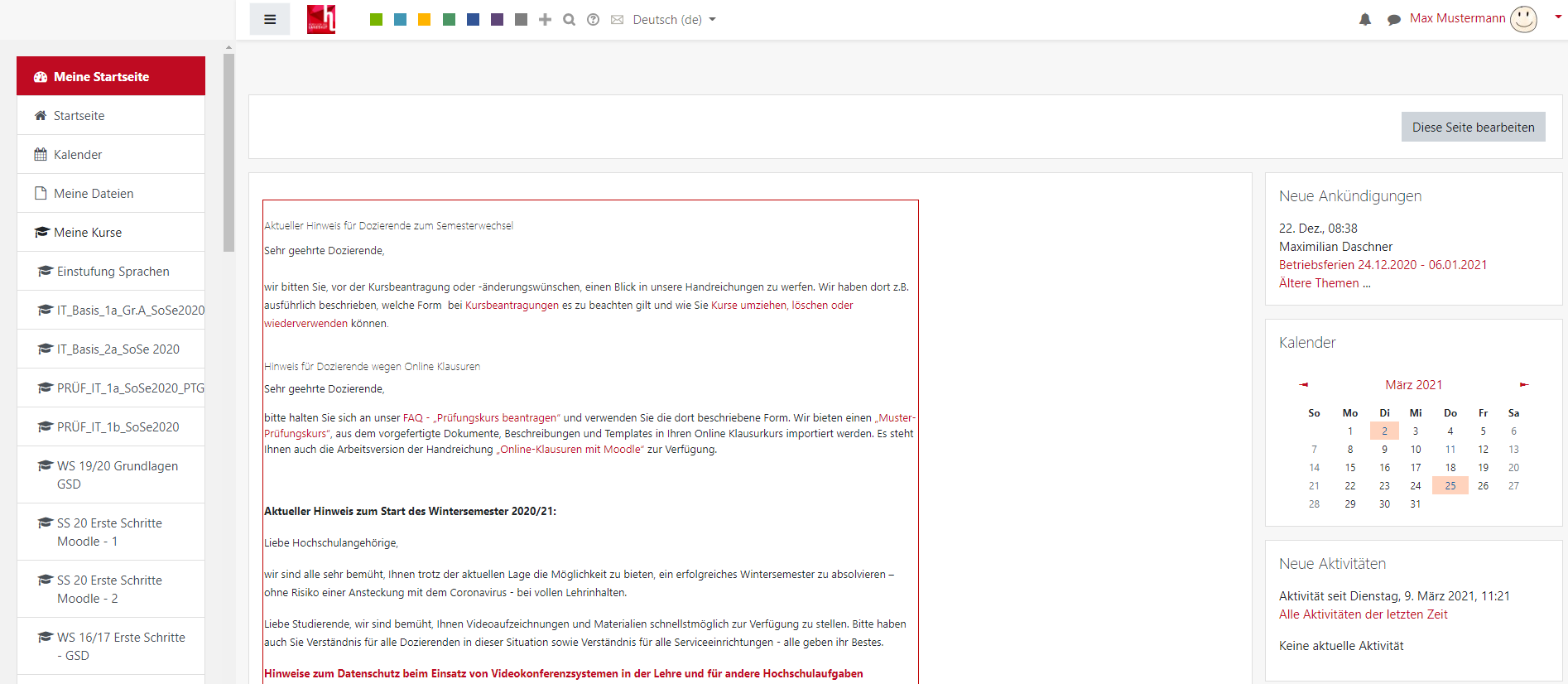1568x684 pixels.
Task: Select March 25 in the calendar
Action: [x=1450, y=486]
